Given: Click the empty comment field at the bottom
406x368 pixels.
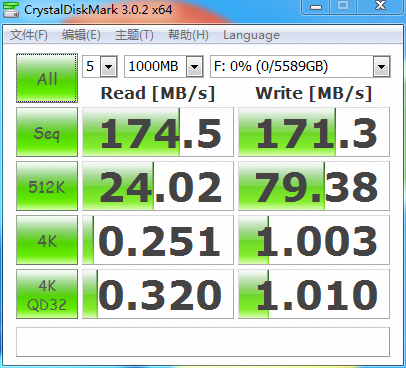Looking at the screenshot, I should tap(203, 342).
